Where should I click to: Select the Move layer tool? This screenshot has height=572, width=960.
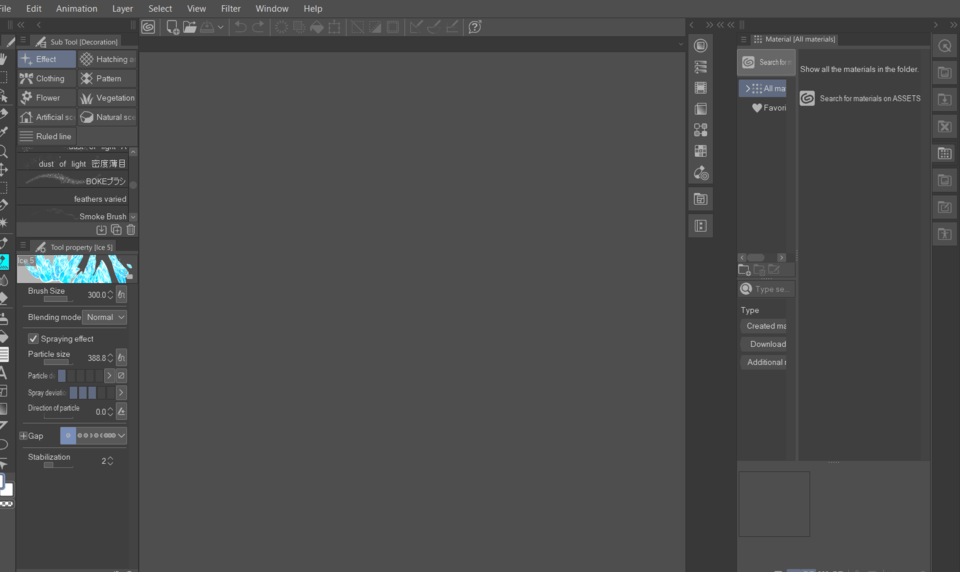pos(4,170)
